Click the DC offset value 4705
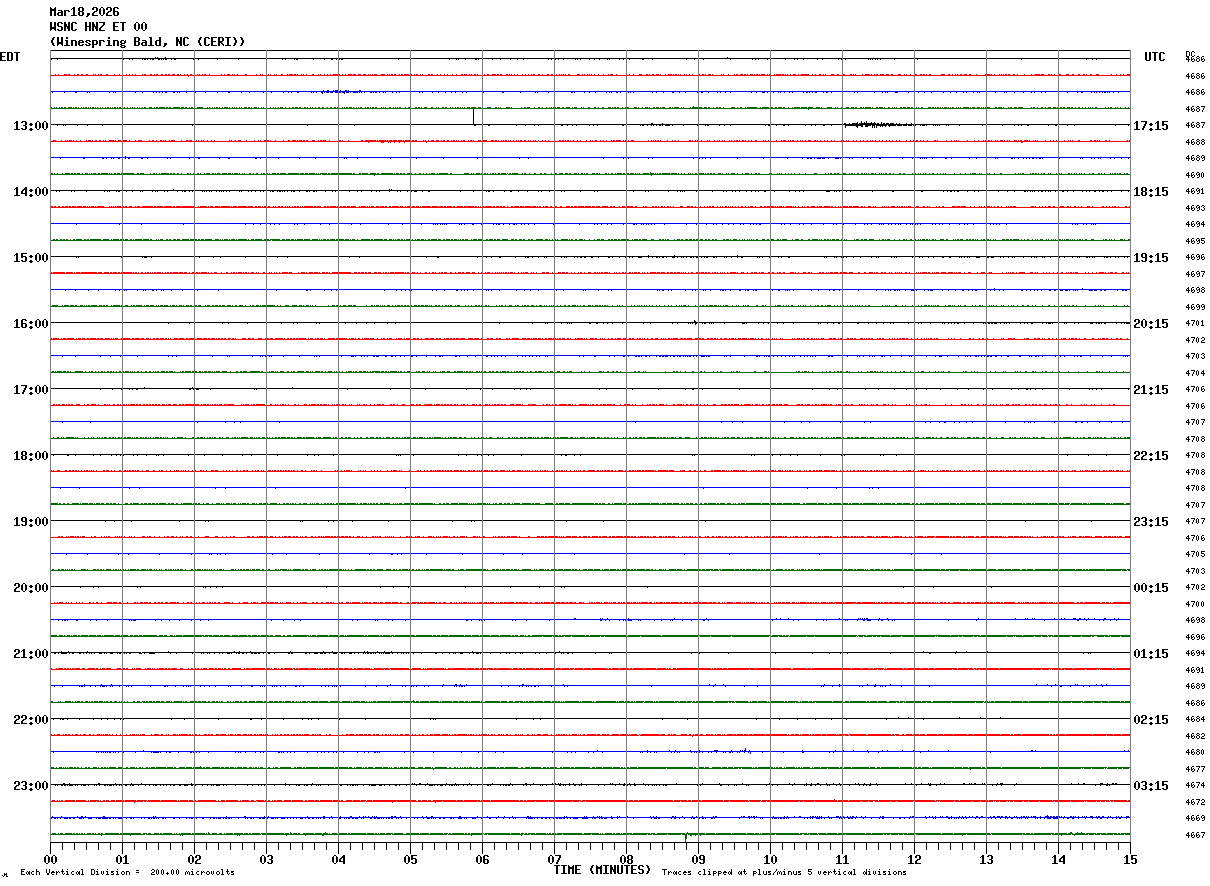This screenshot has width=1210, height=886. click(x=1194, y=554)
